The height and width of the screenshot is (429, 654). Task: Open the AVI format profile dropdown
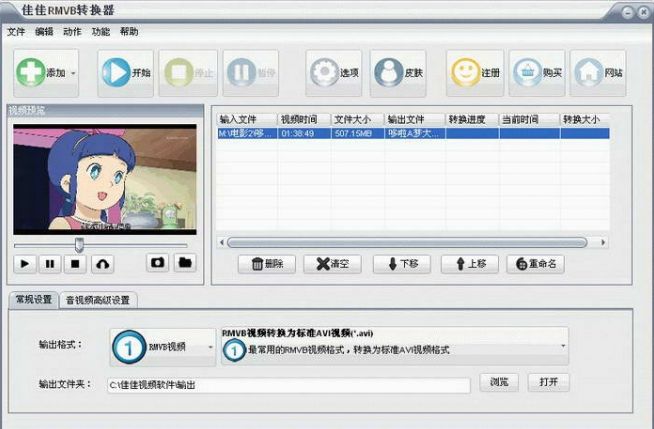tap(395, 346)
